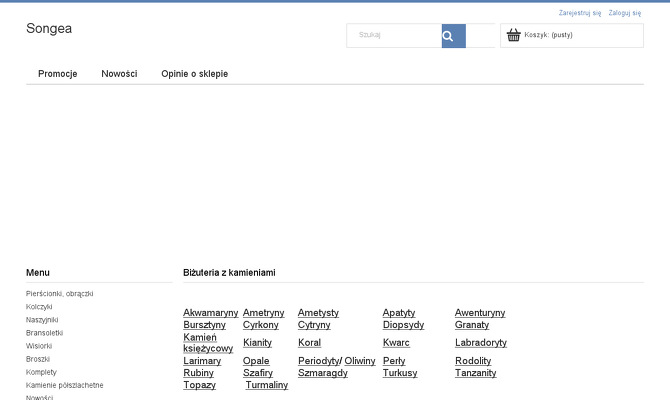Viewport: 670px width, 400px height.
Task: Open the Awenturyny link
Action: click(480, 313)
